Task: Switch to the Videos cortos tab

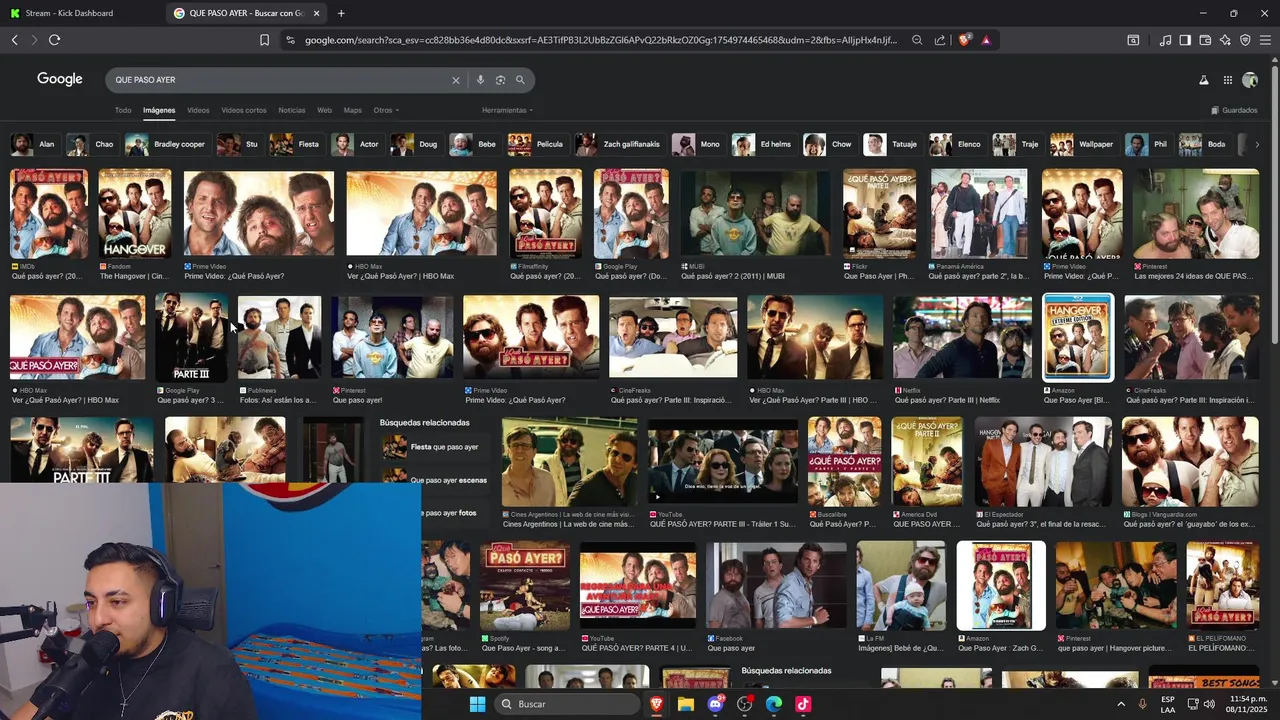Action: point(244,110)
